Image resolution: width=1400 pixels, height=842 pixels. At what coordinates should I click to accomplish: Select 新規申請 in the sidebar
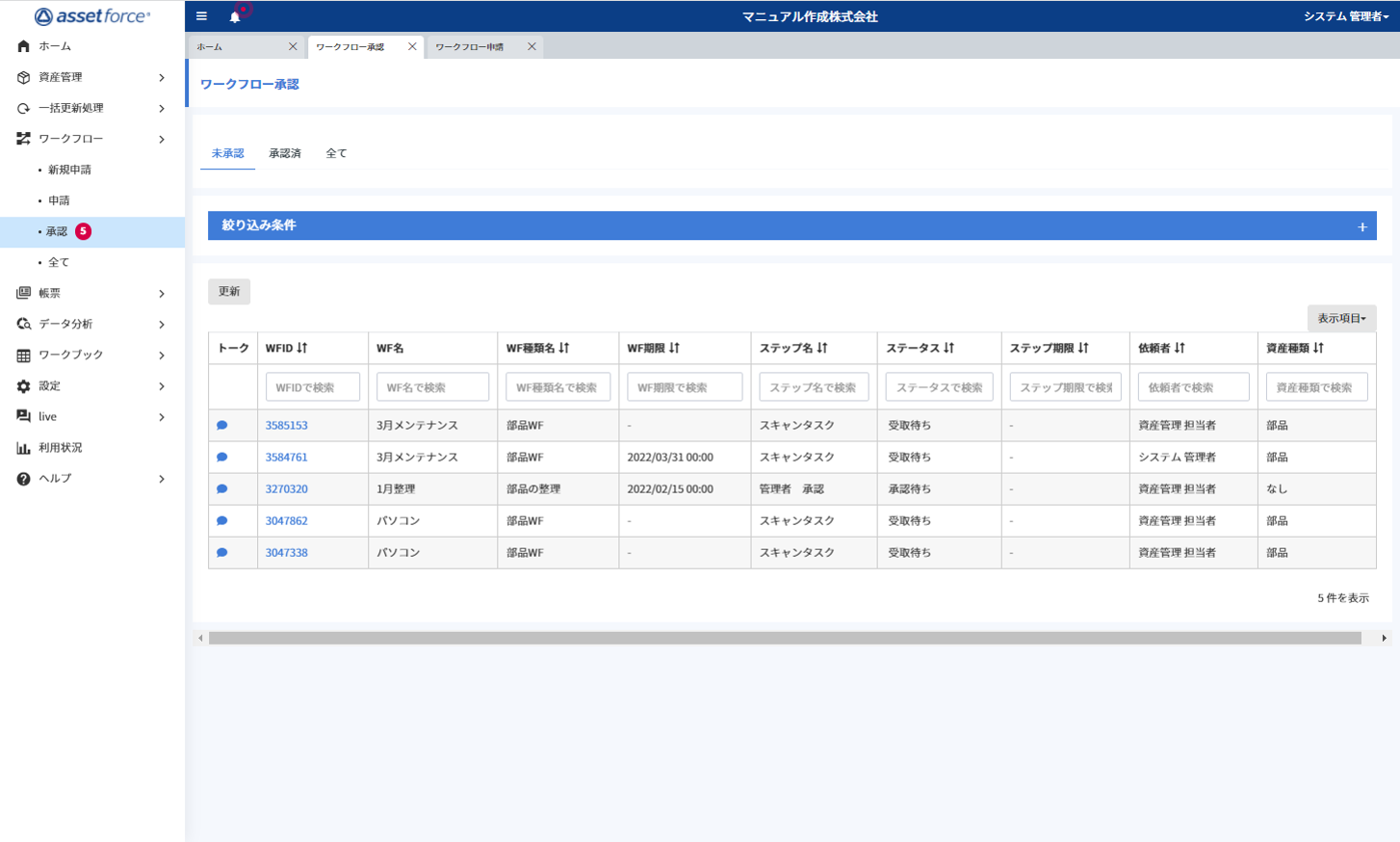[69, 170]
